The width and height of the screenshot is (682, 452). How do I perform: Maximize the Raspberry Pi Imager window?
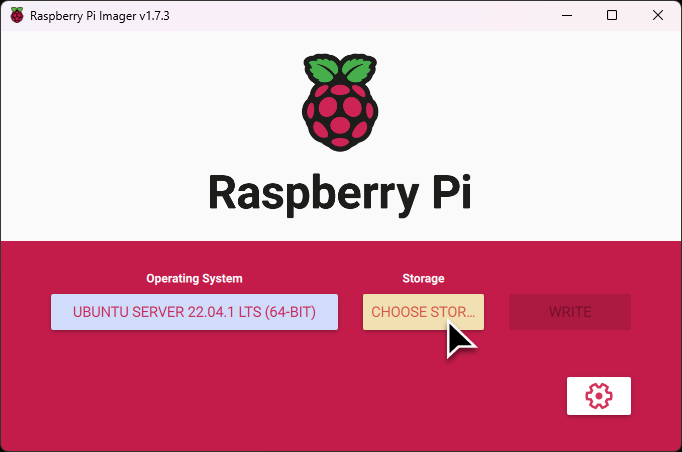tap(612, 16)
